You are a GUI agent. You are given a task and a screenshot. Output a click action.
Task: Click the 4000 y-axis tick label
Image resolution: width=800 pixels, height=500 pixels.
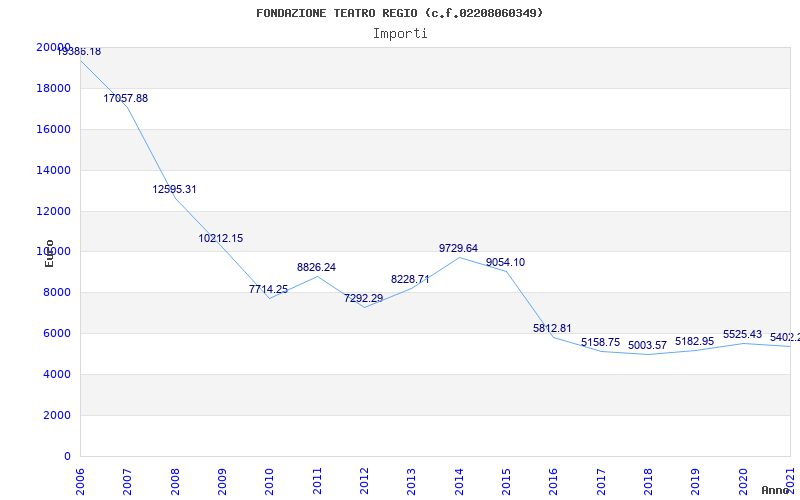57,374
